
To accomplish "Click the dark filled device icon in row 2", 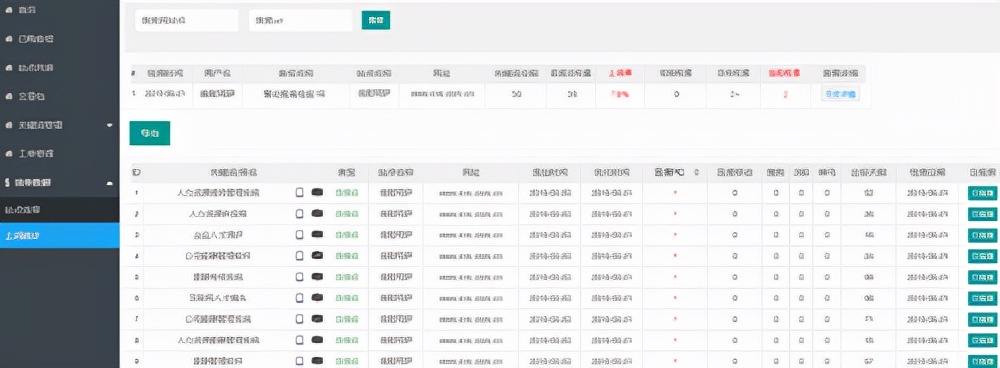I will click(317, 214).
